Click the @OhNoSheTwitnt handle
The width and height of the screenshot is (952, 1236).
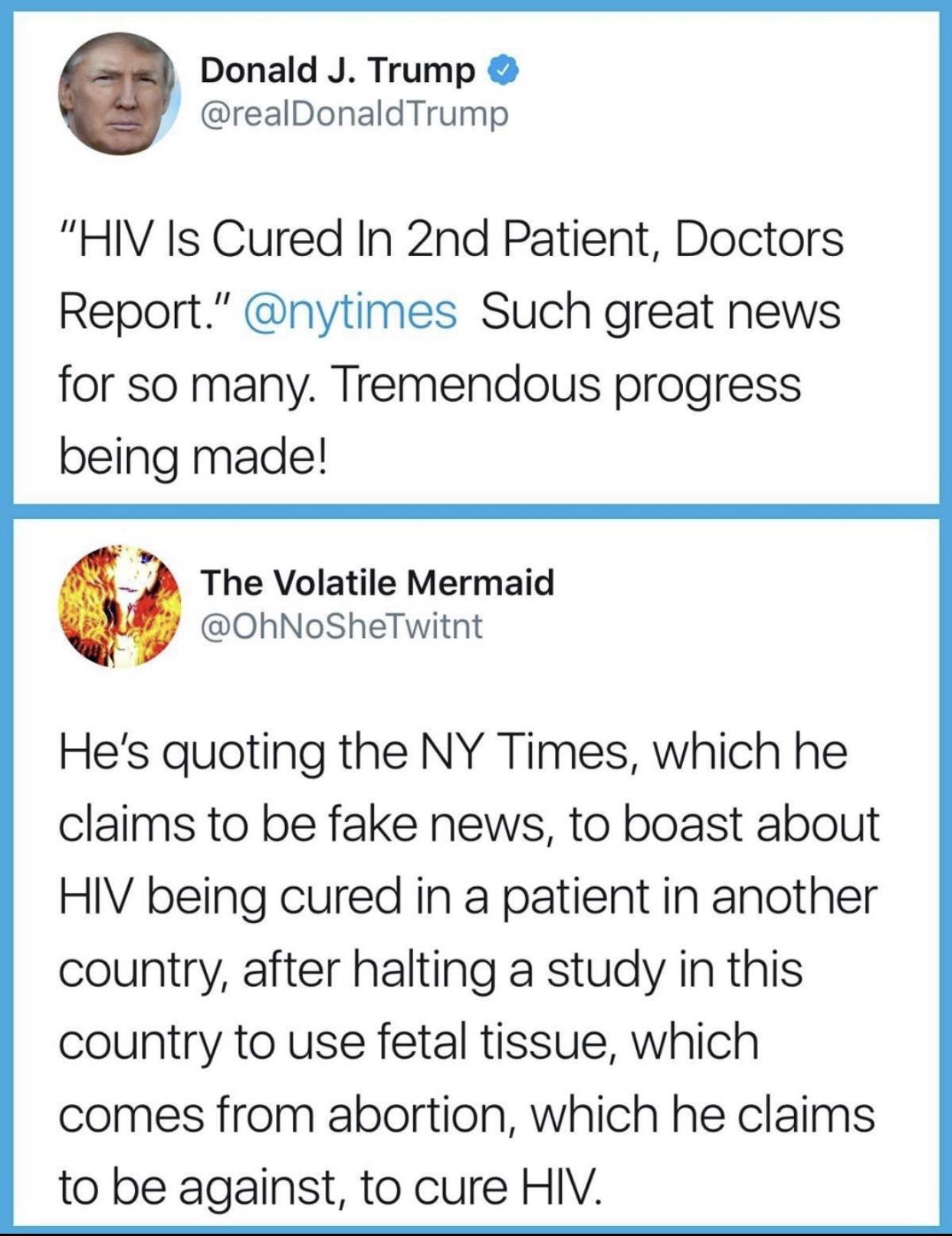341,626
